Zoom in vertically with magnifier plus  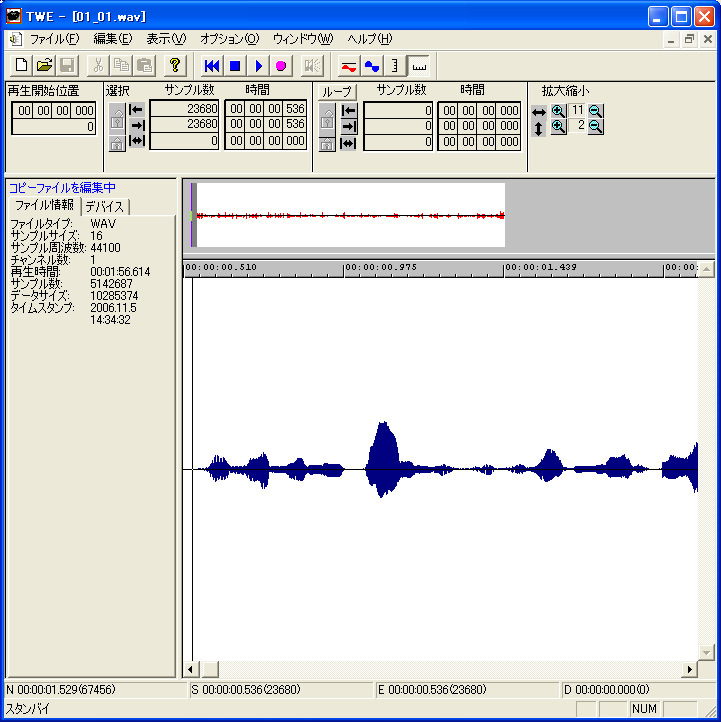[558, 127]
